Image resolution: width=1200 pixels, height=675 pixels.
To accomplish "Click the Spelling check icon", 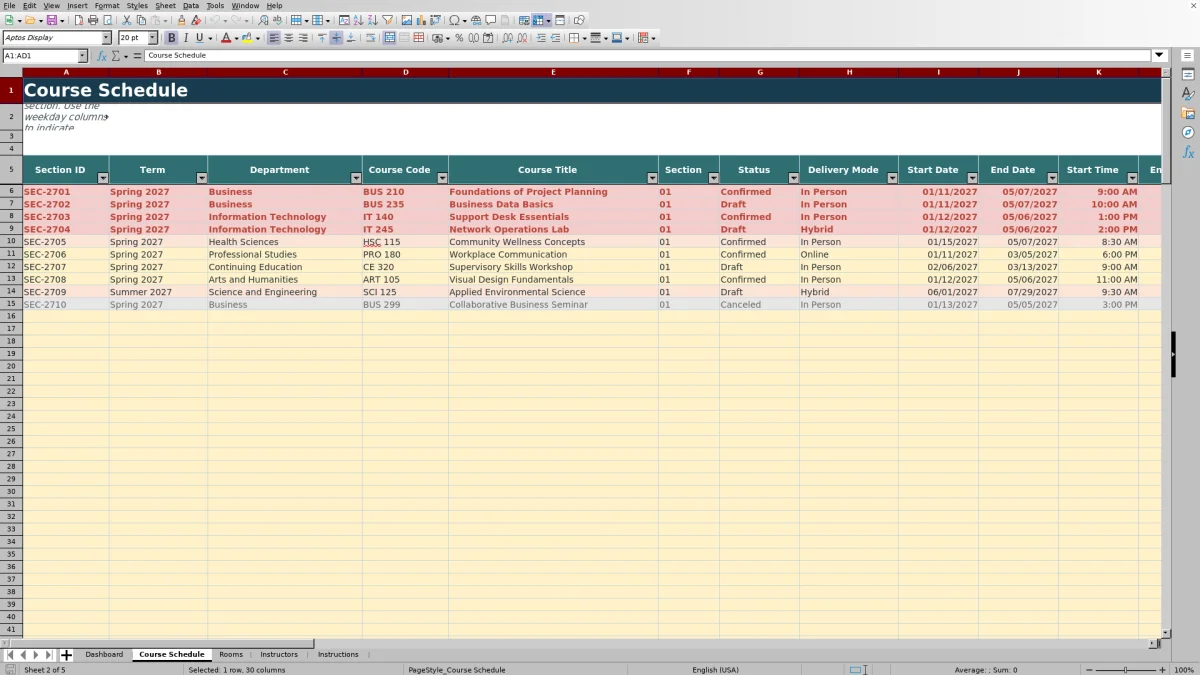I will click(x=277, y=20).
